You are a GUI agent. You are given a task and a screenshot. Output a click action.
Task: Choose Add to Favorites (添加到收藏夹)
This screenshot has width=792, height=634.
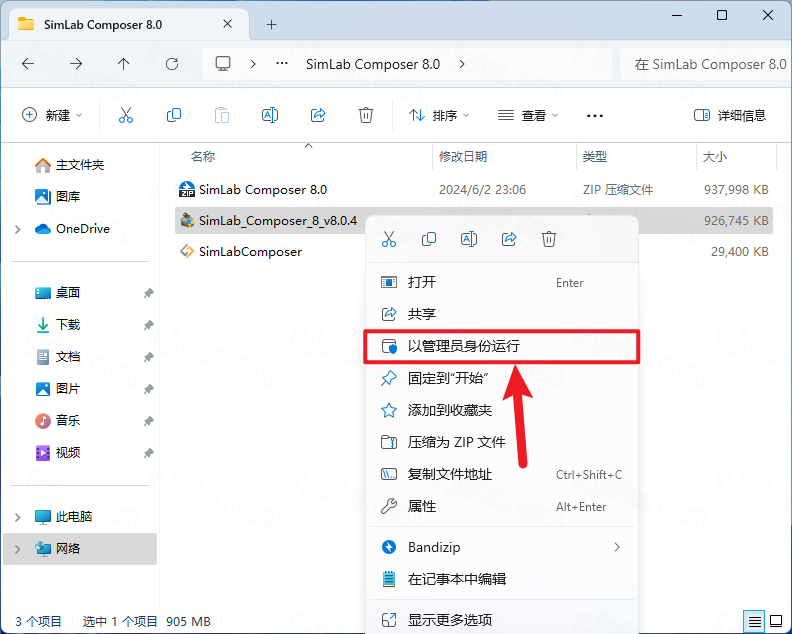(x=502, y=410)
